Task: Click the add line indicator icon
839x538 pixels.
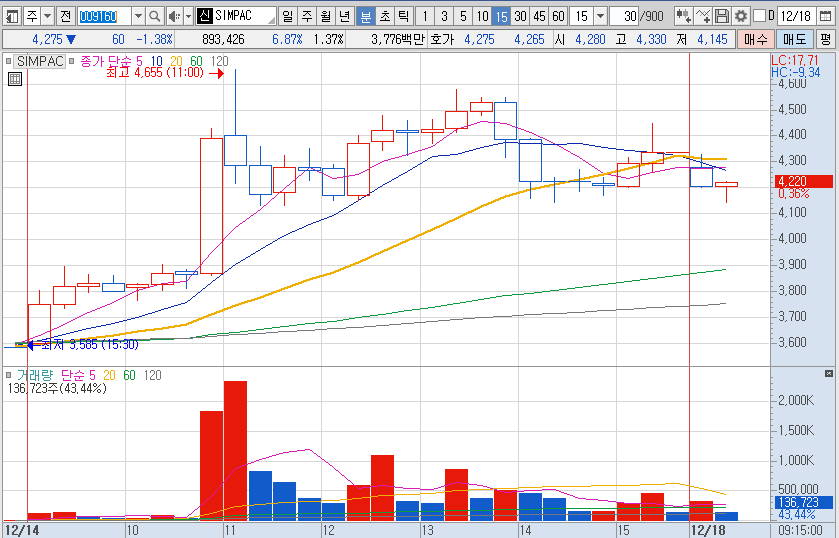Action: [703, 16]
